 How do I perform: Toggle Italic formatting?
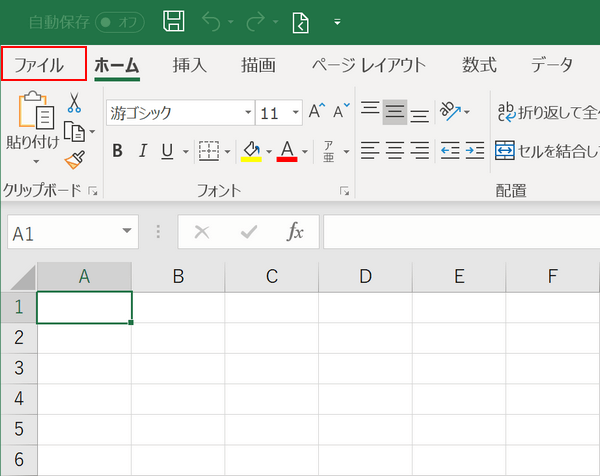tap(143, 151)
